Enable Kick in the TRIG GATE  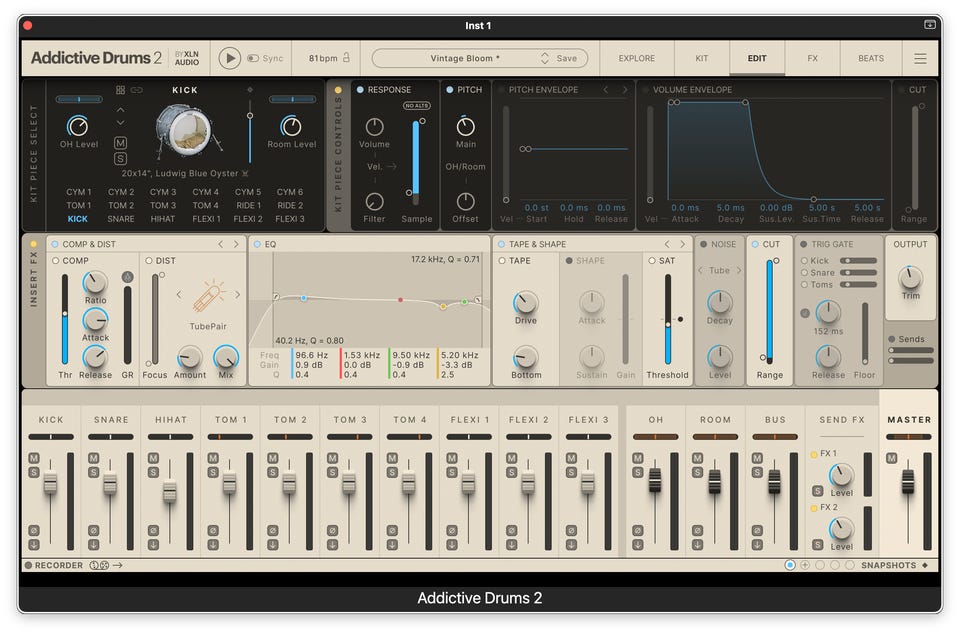[x=804, y=260]
